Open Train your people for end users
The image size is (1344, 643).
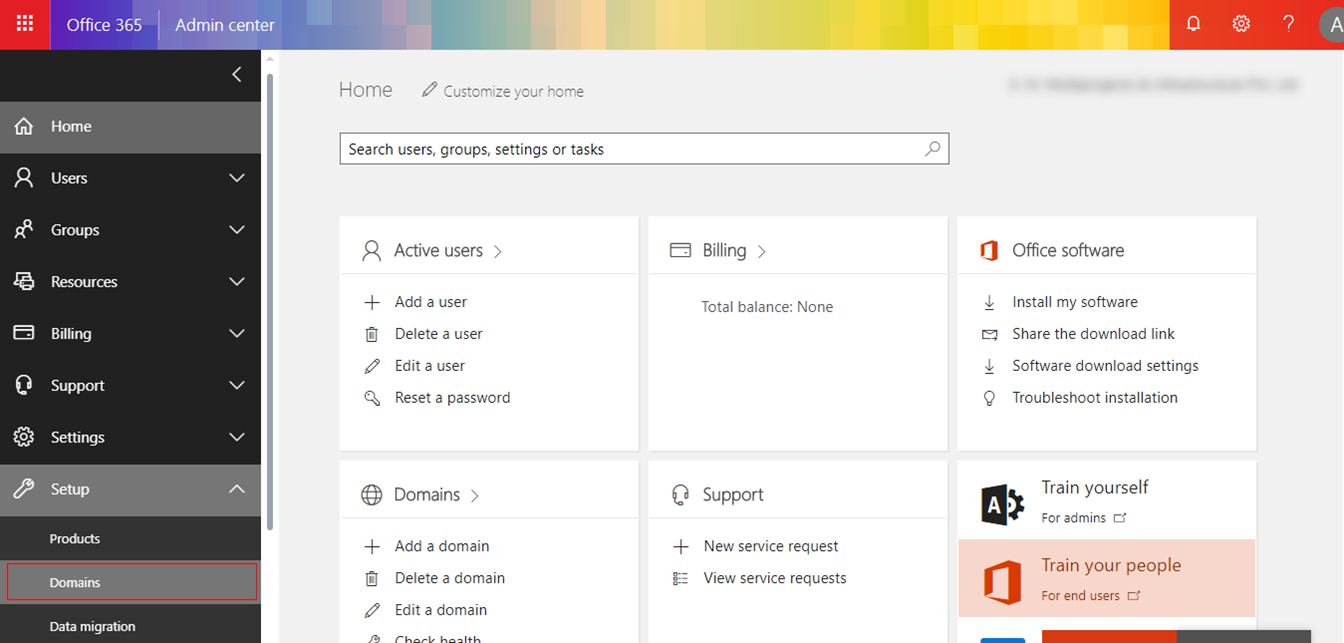pyautogui.click(x=1107, y=580)
